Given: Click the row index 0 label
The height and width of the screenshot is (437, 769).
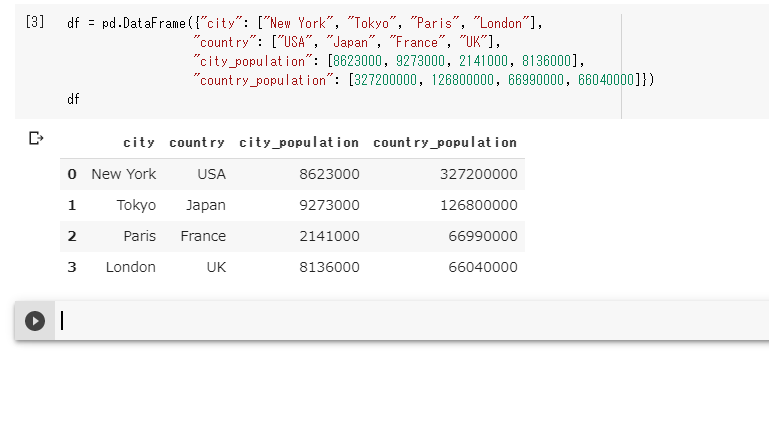Looking at the screenshot, I should click(x=72, y=174).
